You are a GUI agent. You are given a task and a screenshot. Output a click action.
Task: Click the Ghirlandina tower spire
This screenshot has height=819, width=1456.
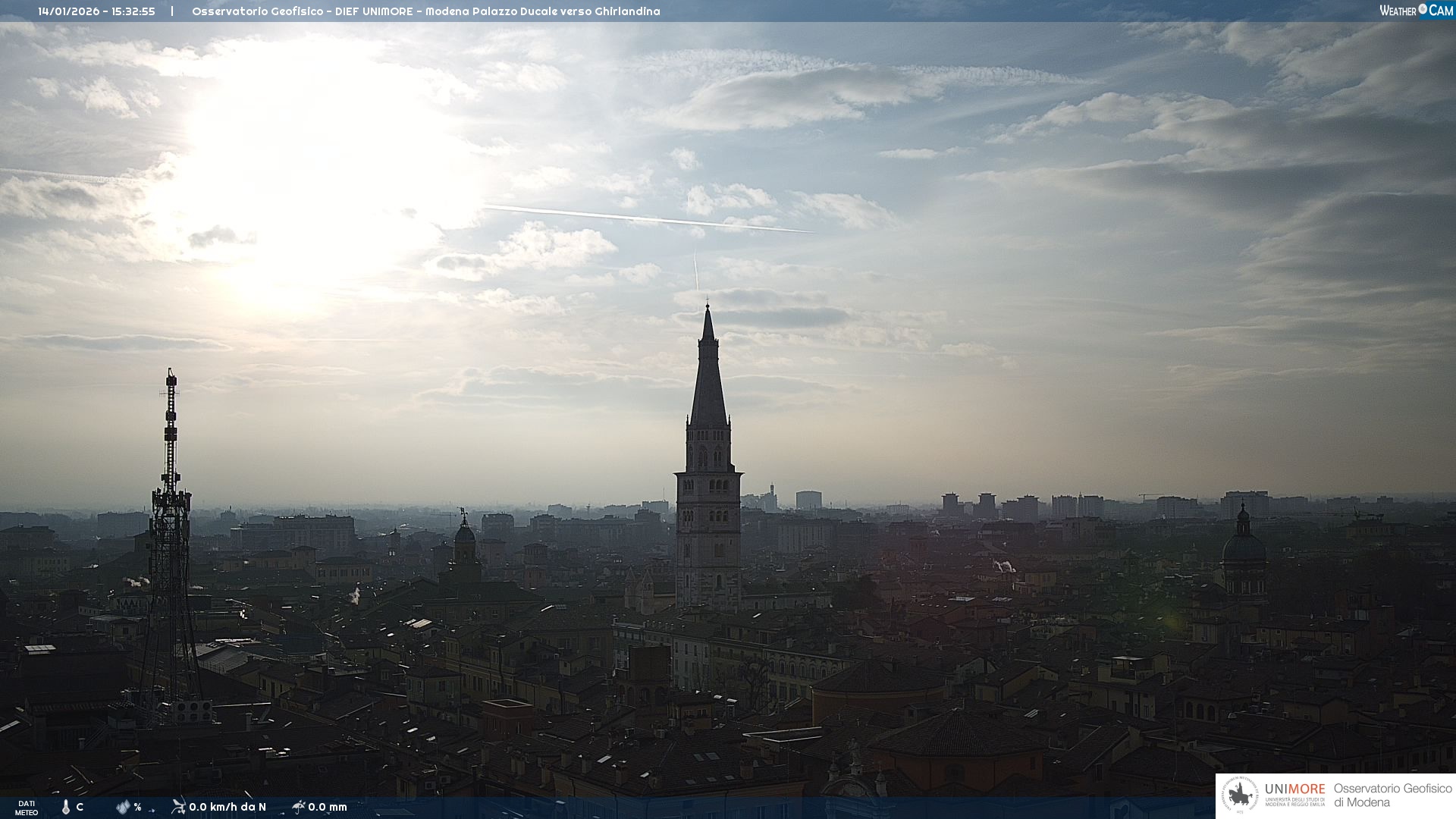[x=708, y=379]
